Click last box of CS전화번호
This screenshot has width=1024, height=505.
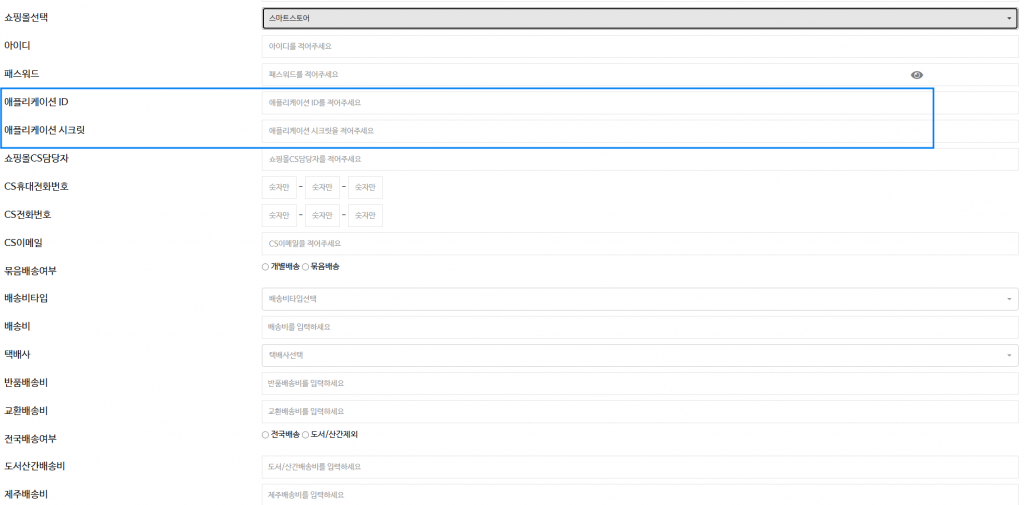[x=365, y=216]
